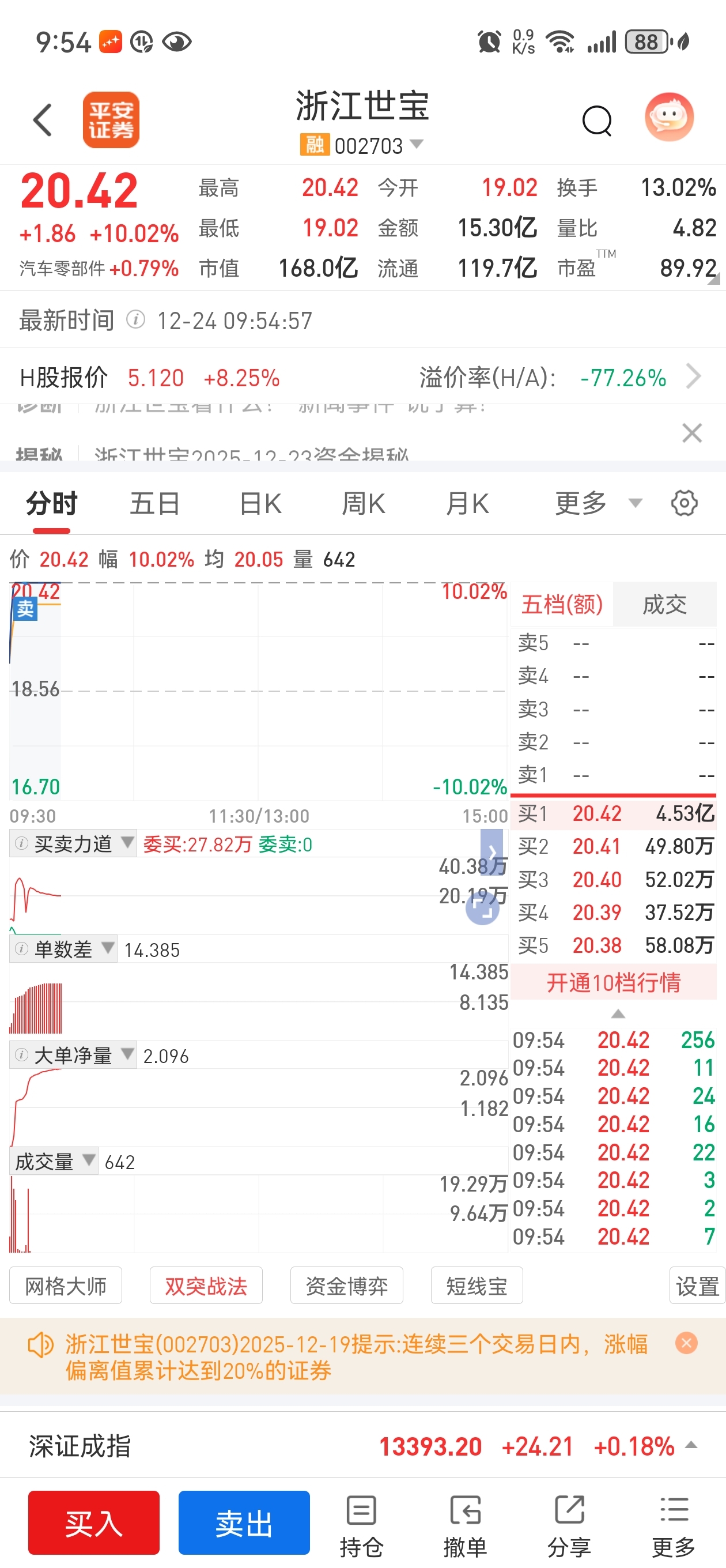This screenshot has width=726, height=1568.
Task: Tap the info icon on 买卖力道
Action: coord(21,843)
